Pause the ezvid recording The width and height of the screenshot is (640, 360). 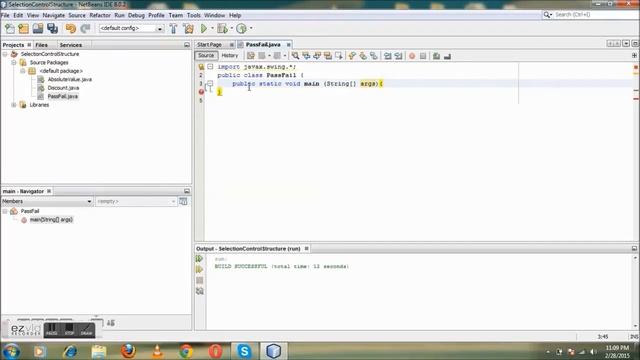tap(52, 330)
